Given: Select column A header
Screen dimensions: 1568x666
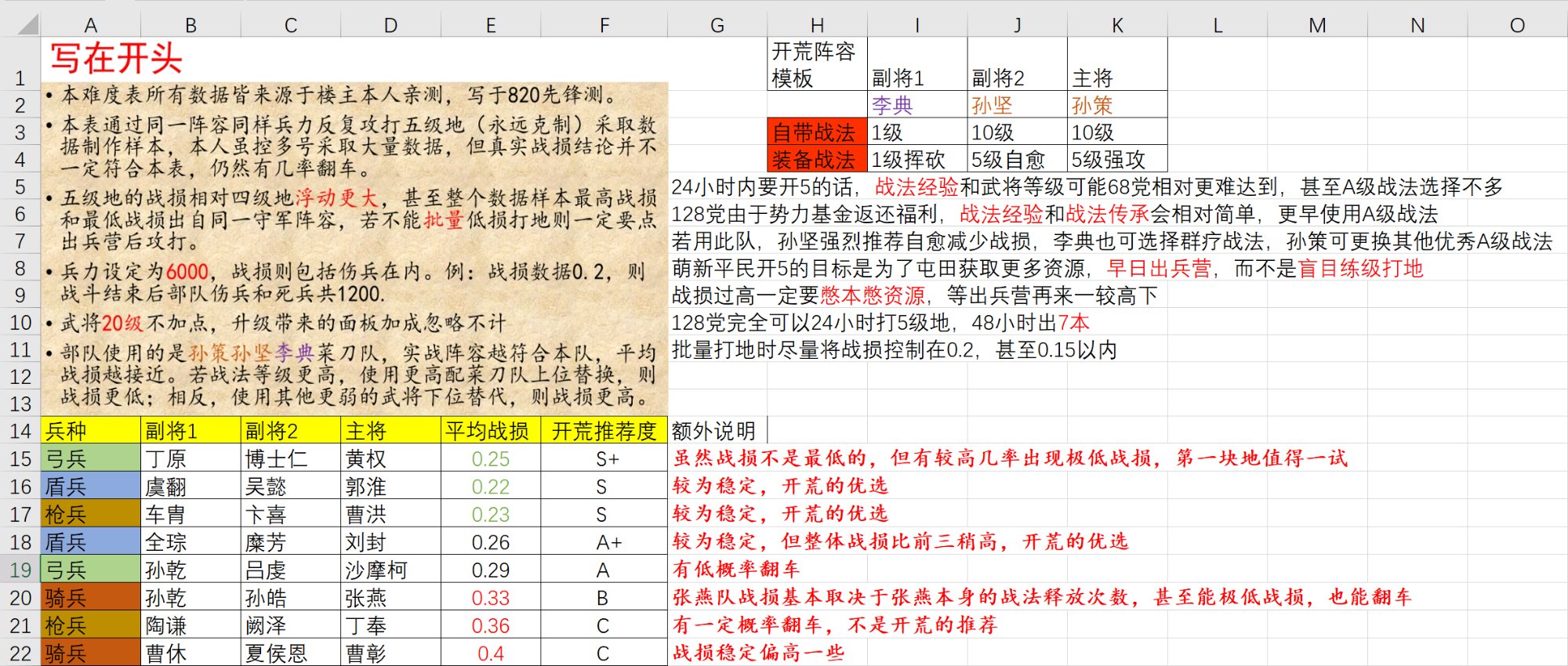Looking at the screenshot, I should (91, 25).
